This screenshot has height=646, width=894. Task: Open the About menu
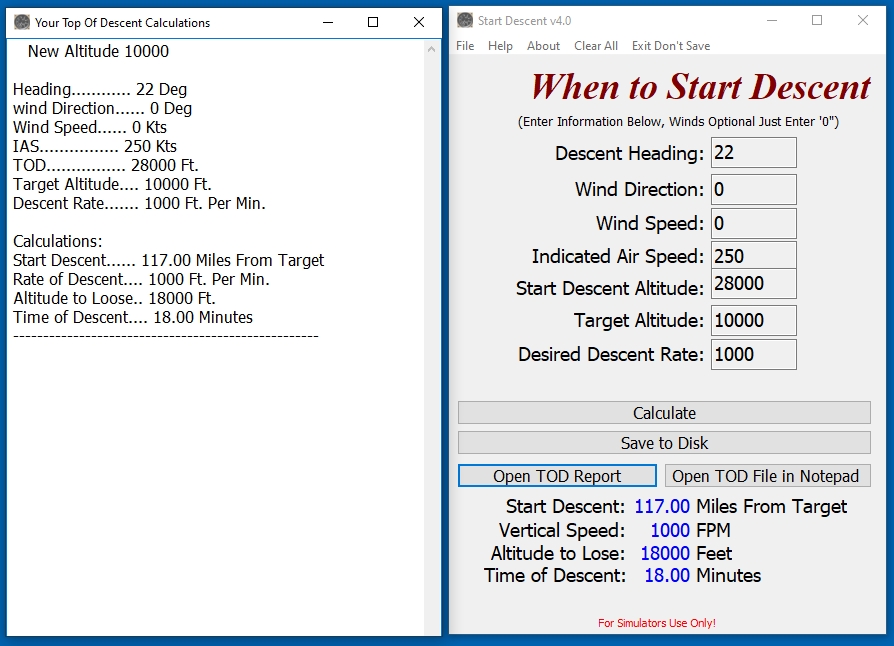(x=543, y=46)
